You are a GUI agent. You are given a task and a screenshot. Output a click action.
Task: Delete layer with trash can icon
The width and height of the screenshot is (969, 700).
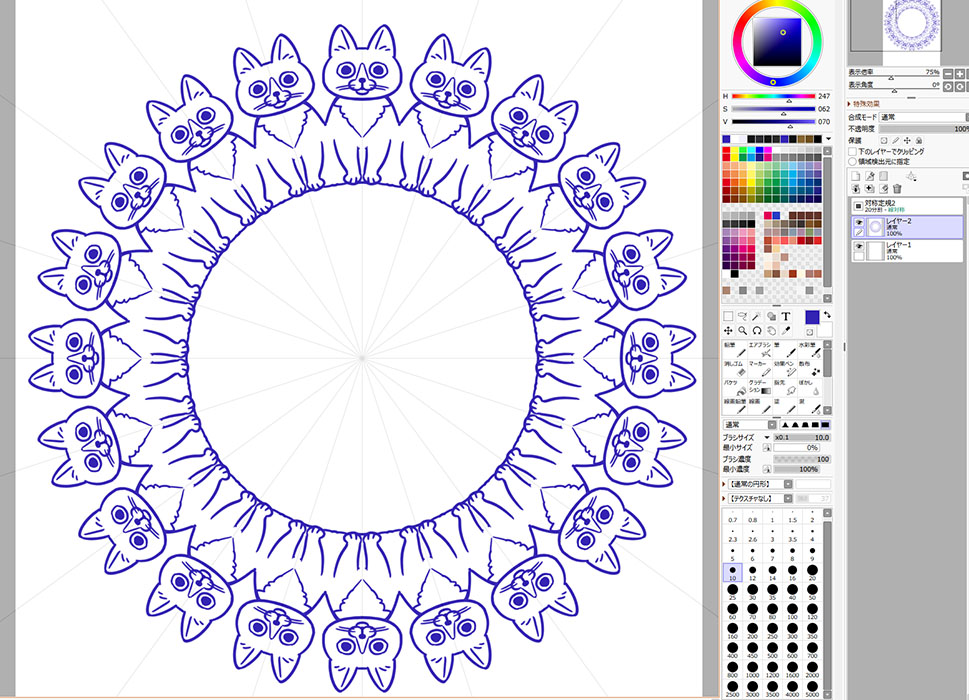coord(897,188)
